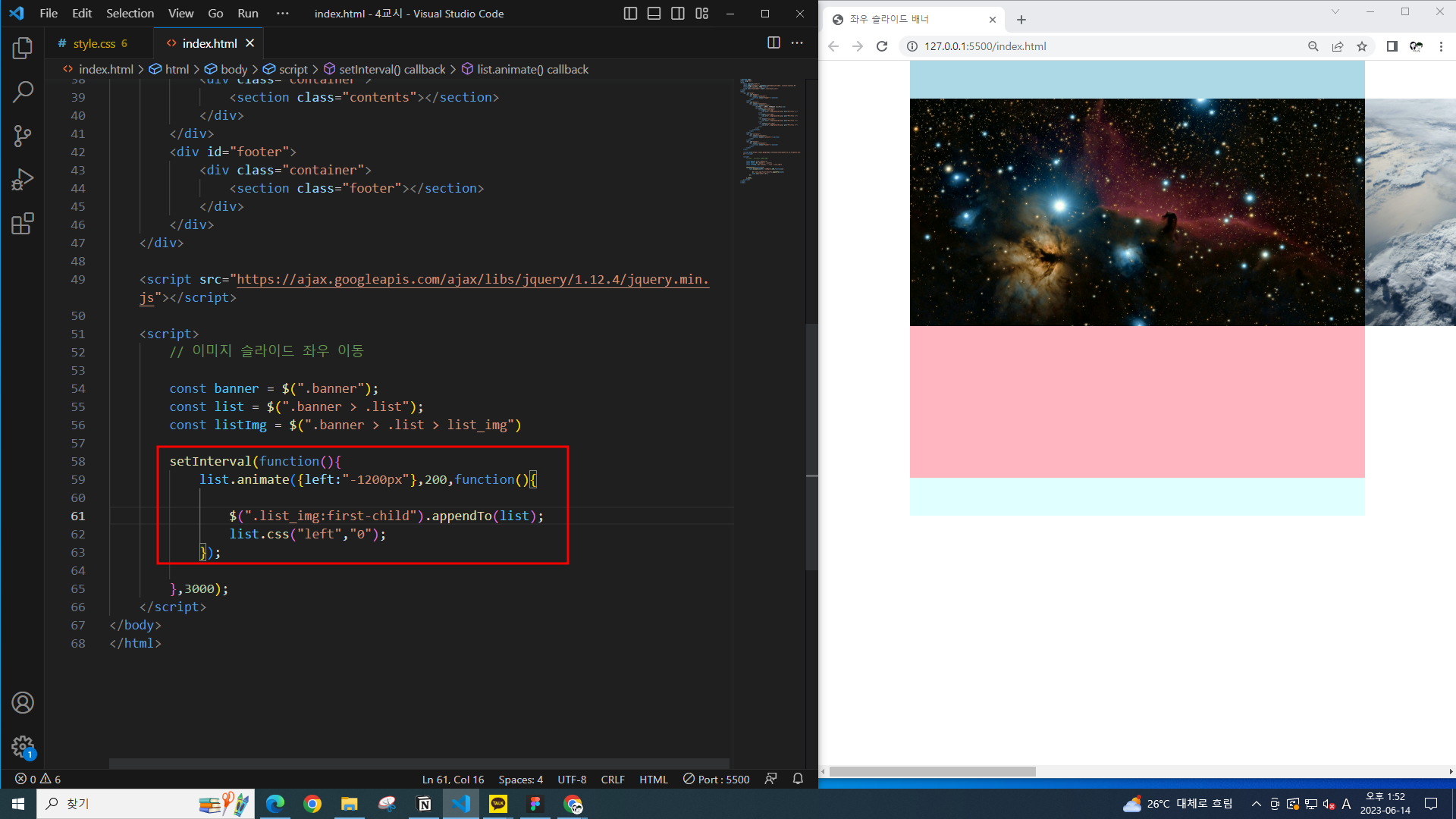Switch to the style.css tab
Image resolution: width=1456 pixels, height=819 pixels.
[x=94, y=43]
